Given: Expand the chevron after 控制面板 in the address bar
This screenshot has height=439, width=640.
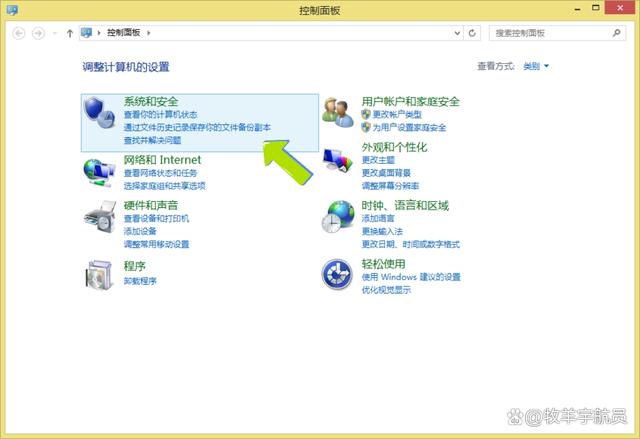Looking at the screenshot, I should click(x=149, y=33).
